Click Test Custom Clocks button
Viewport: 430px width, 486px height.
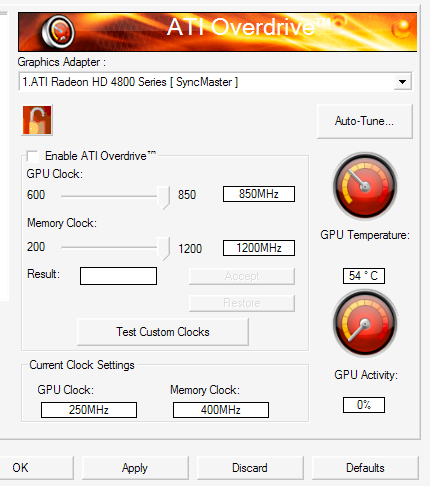coord(163,332)
